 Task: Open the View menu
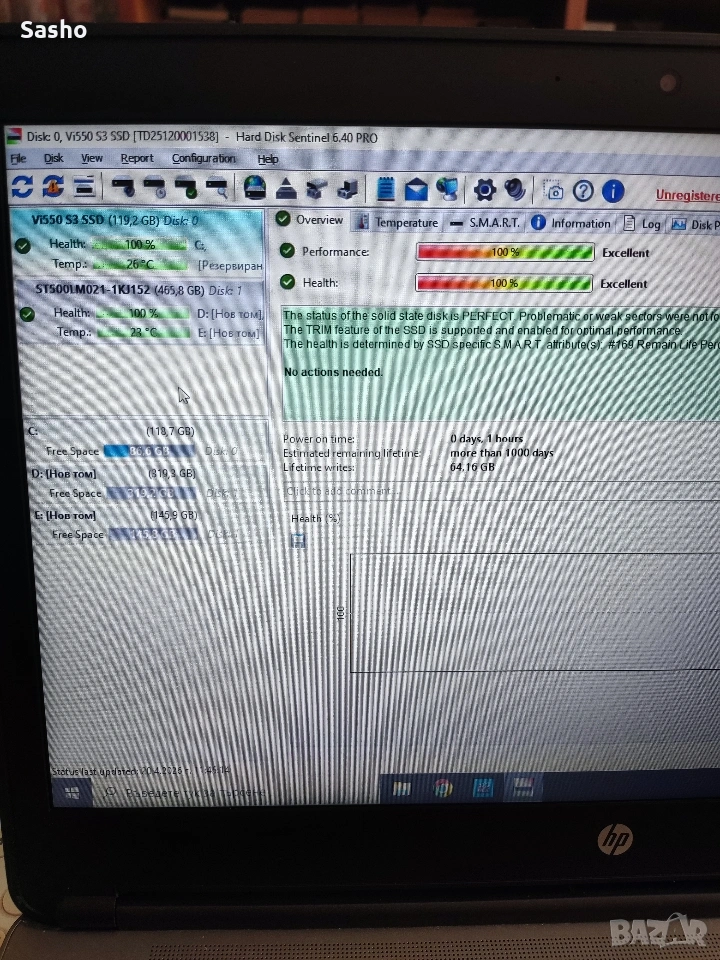point(92,158)
